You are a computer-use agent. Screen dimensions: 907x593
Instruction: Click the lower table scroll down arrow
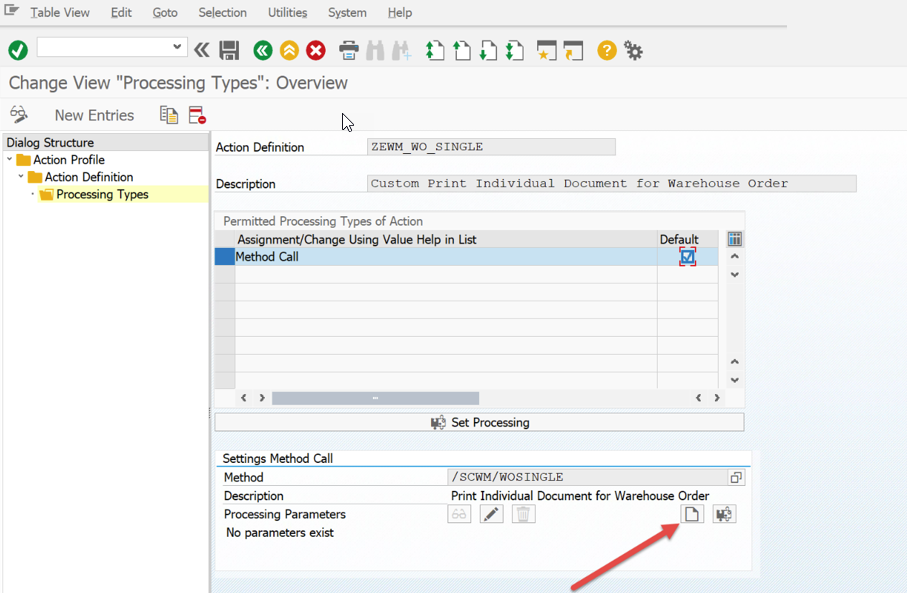click(735, 380)
